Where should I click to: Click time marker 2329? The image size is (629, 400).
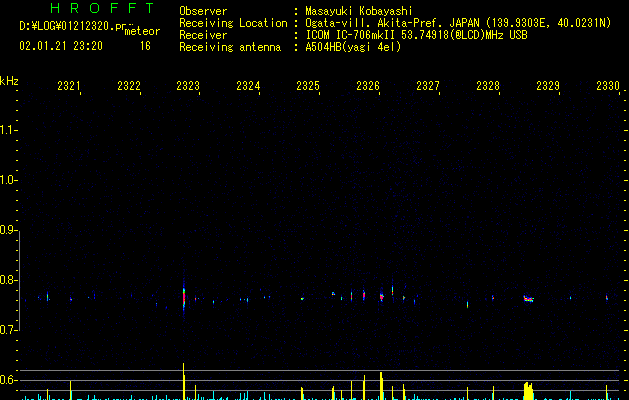coord(548,85)
